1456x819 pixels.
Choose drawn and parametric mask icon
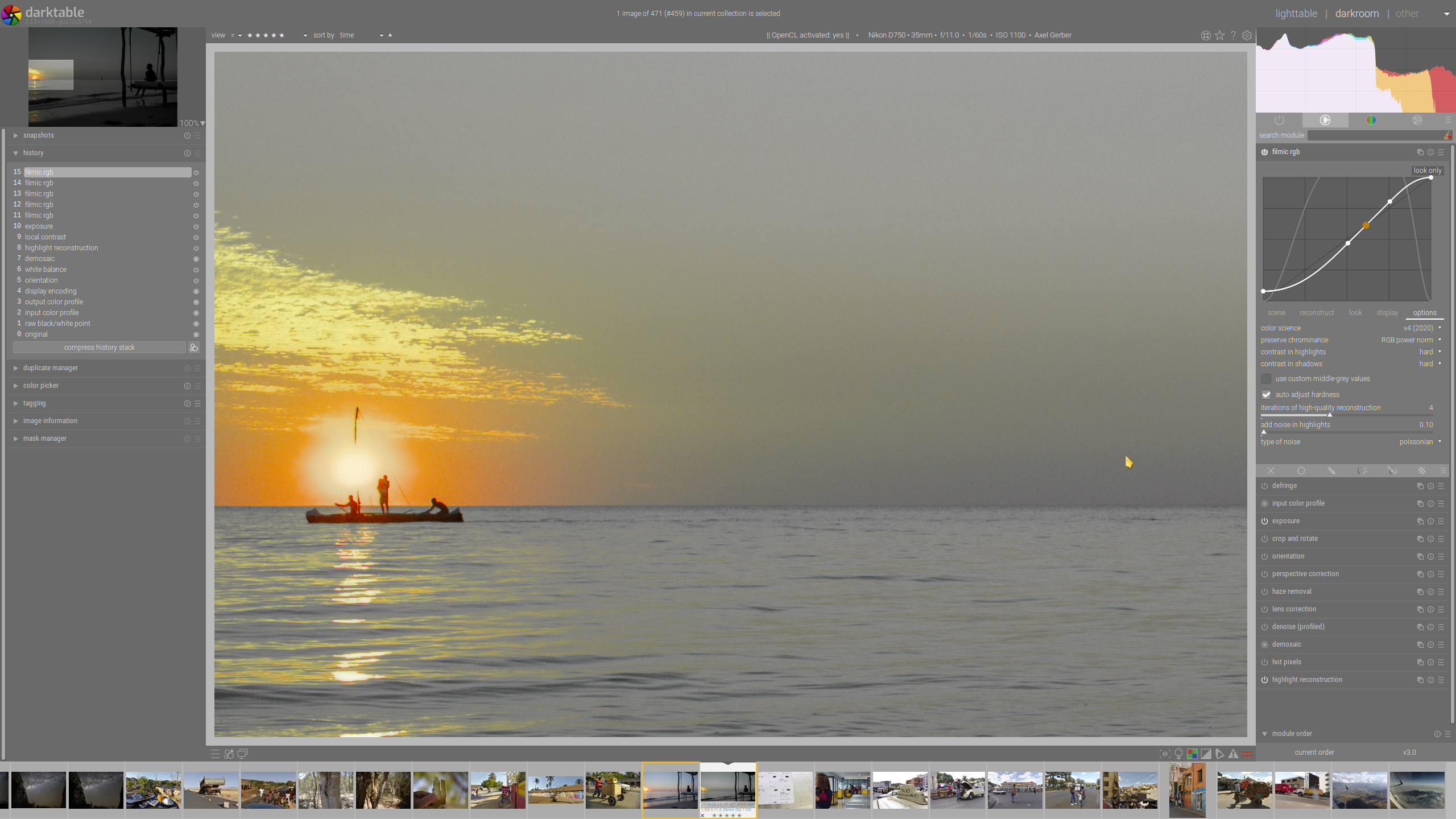(1392, 470)
